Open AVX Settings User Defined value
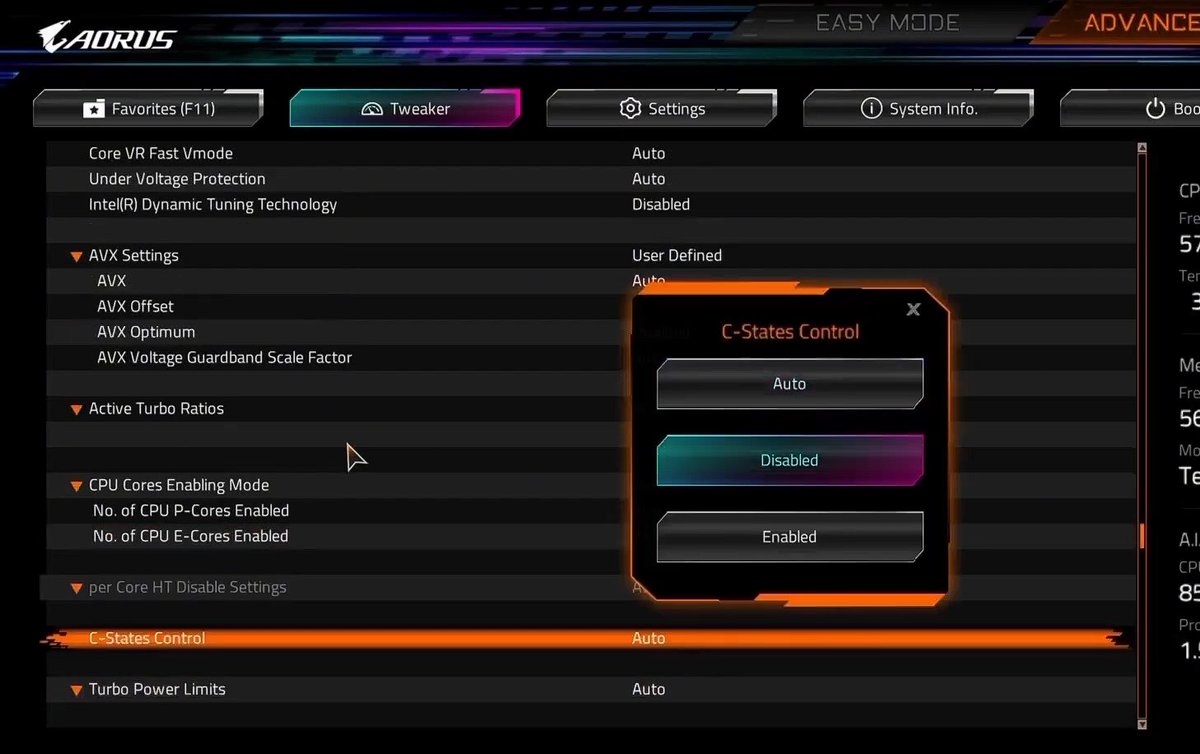This screenshot has height=754, width=1200. (x=677, y=255)
